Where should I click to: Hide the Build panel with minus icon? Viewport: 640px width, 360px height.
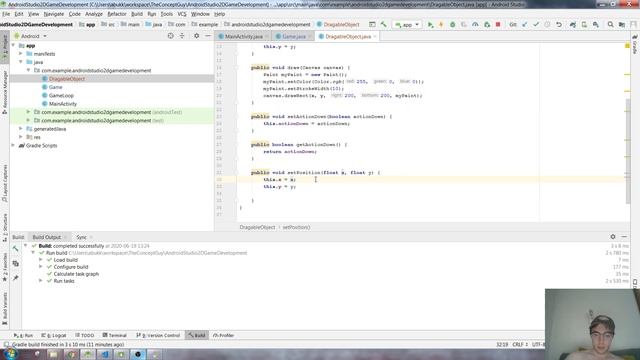click(624, 237)
